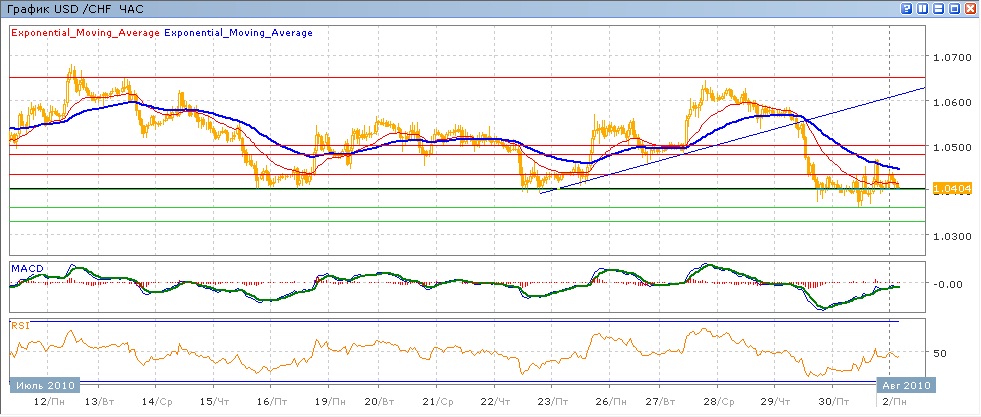Click the MACD indicator label
This screenshot has height=417, width=981.
pos(26,267)
